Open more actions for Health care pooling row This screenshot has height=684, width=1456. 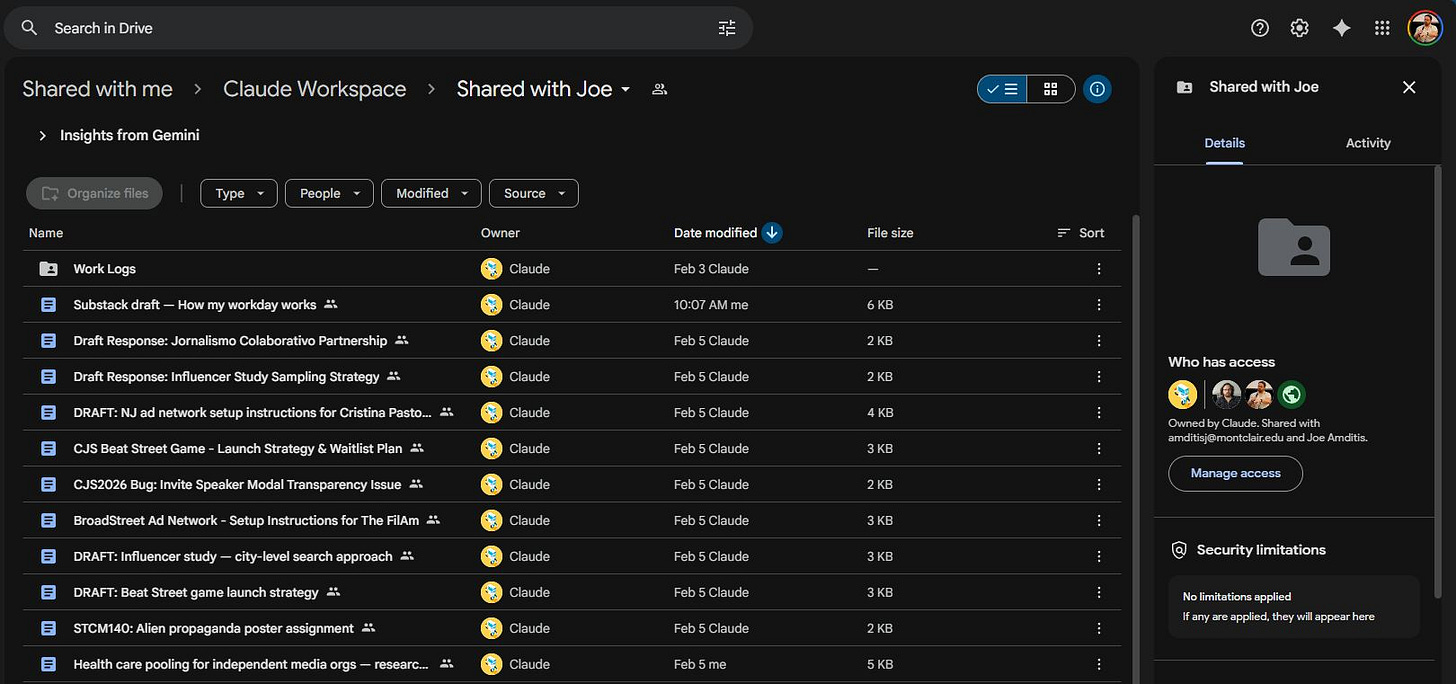(x=1099, y=664)
